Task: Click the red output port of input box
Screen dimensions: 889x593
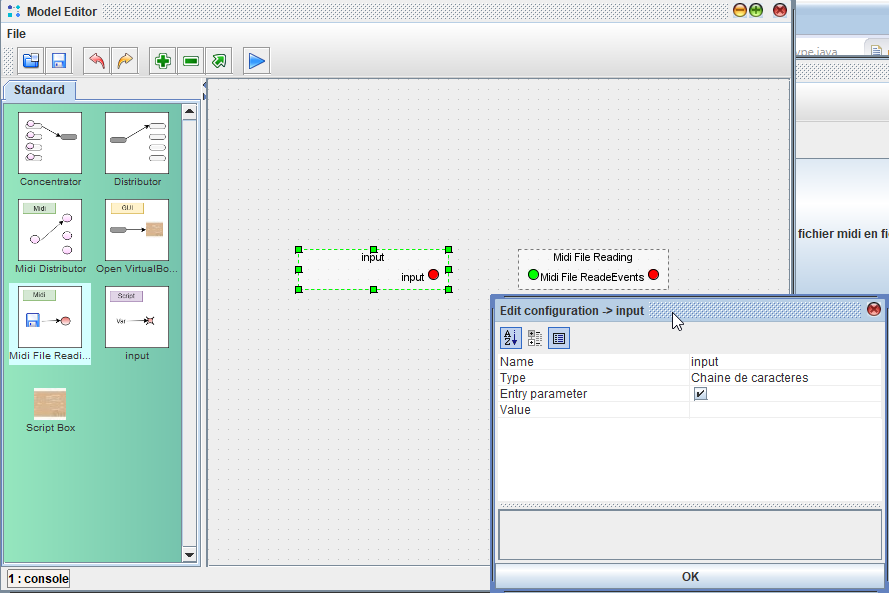Action: click(x=433, y=275)
